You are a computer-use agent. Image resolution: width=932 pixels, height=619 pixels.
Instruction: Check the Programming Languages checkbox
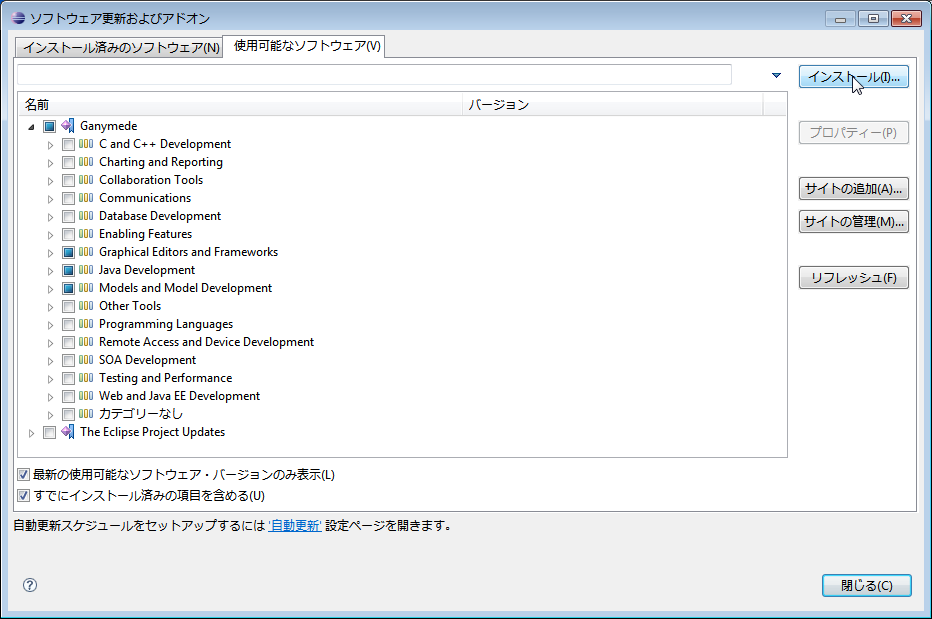coord(68,325)
